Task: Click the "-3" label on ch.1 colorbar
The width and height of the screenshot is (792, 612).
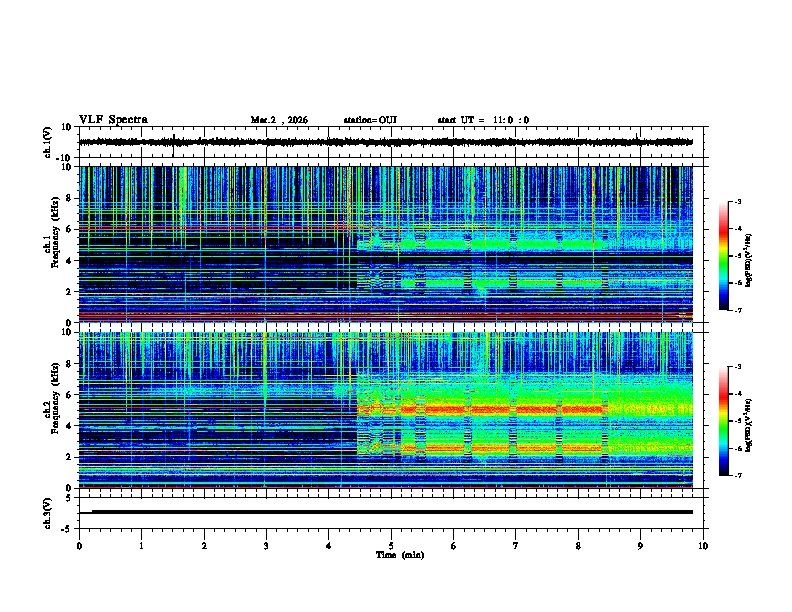Action: point(737,202)
